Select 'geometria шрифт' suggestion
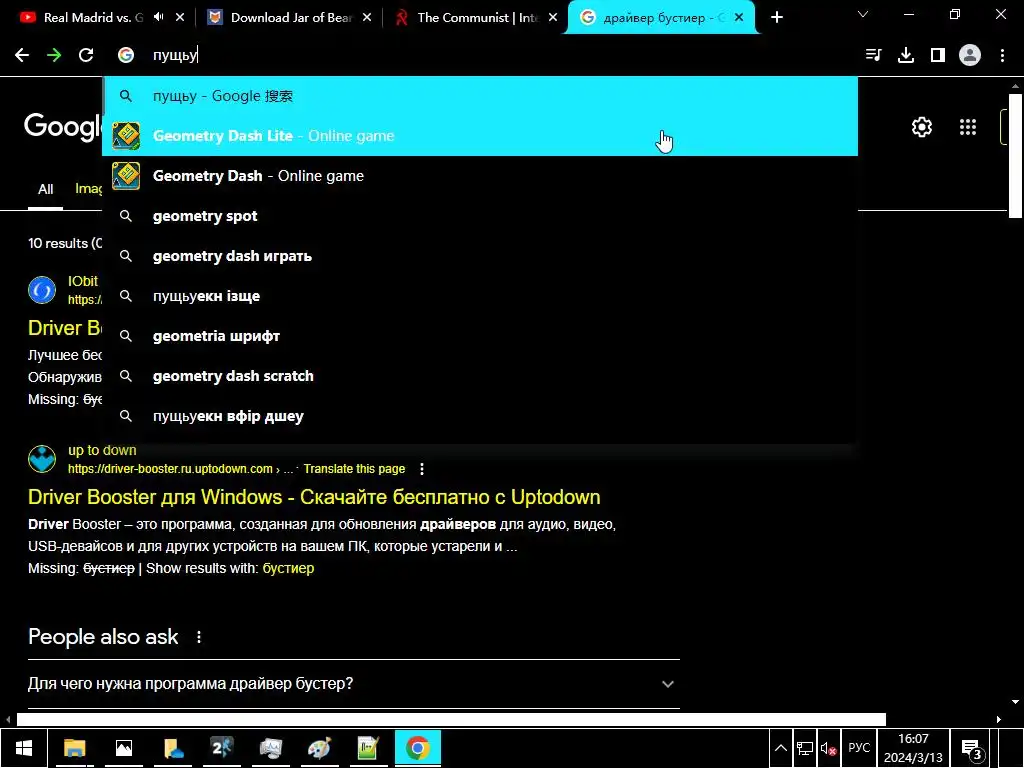 (x=479, y=336)
